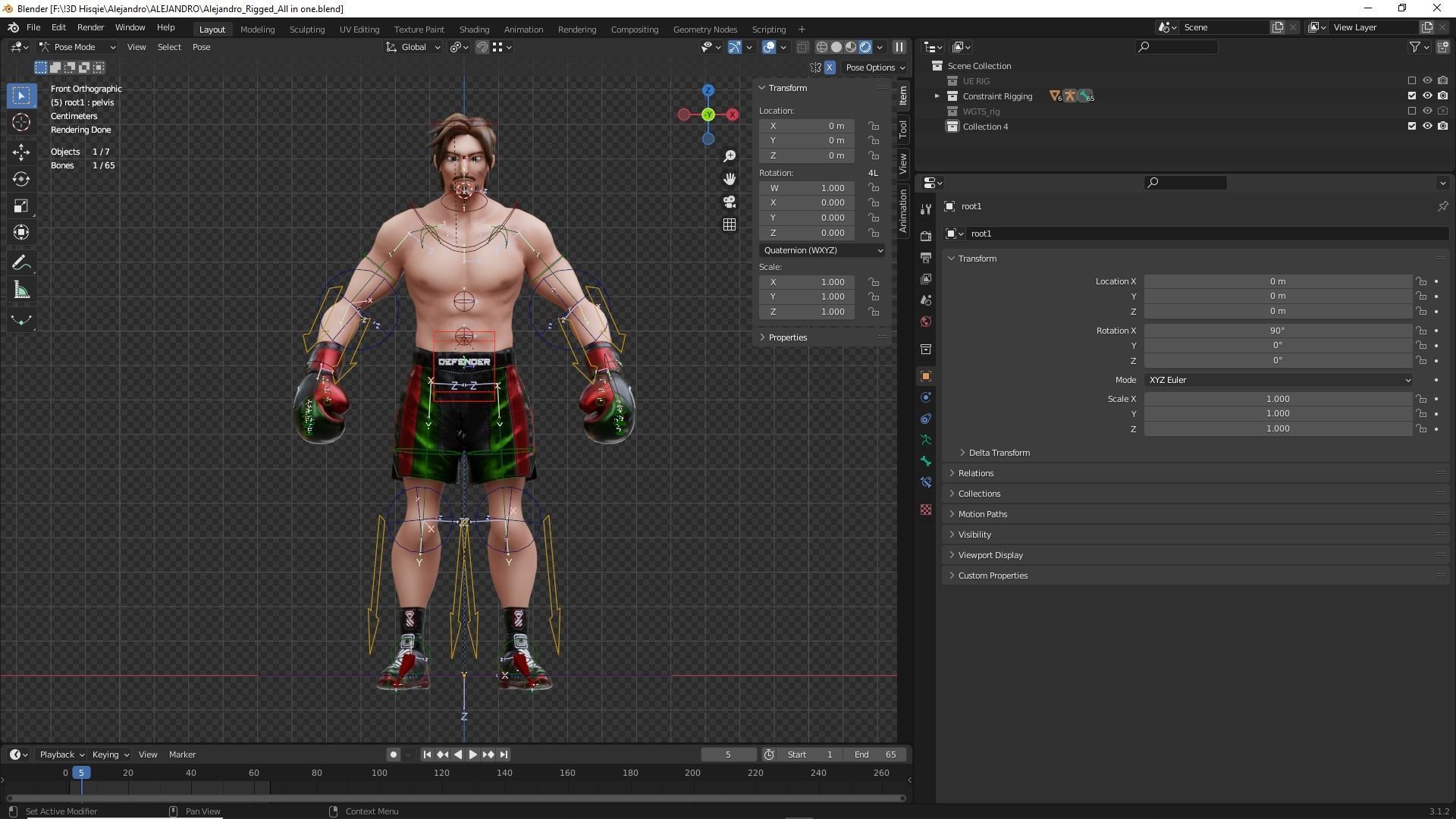The height and width of the screenshot is (819, 1456).
Task: Click the Rotation X 90° field
Action: point(1277,331)
